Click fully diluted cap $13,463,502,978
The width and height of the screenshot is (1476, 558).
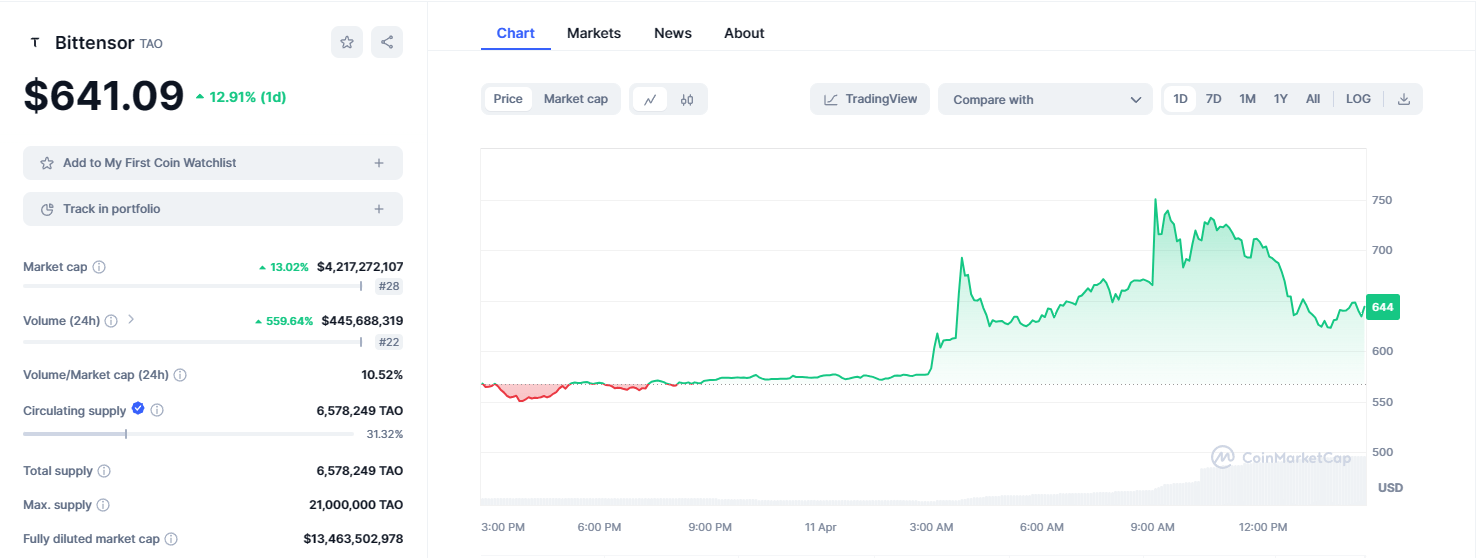tap(353, 539)
